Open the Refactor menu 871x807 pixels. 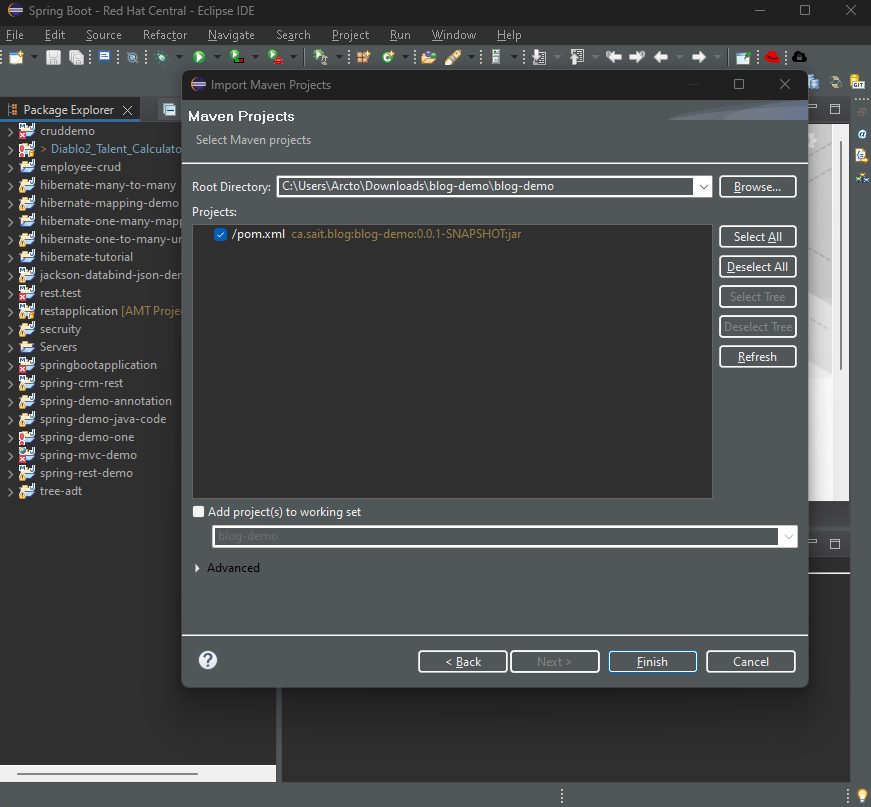[x=164, y=35]
